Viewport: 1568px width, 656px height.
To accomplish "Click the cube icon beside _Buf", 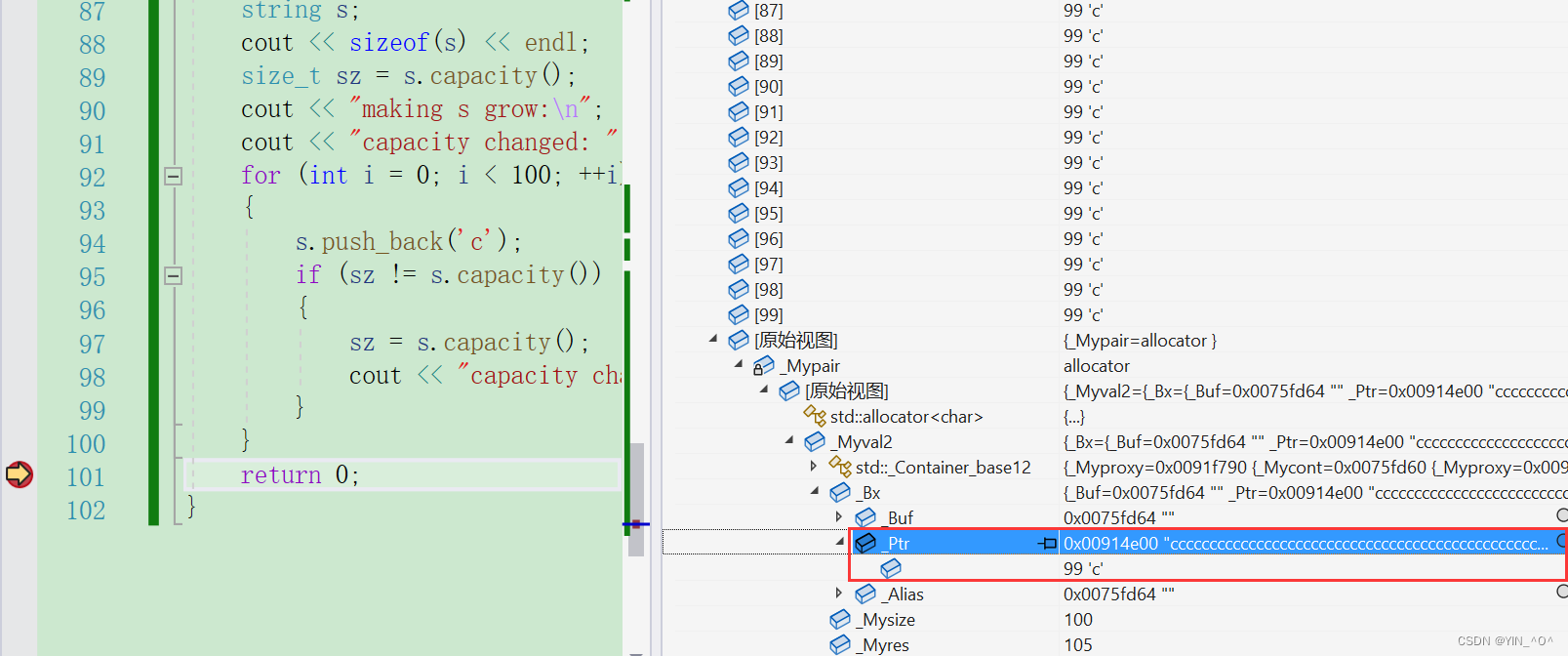I will tap(865, 517).
